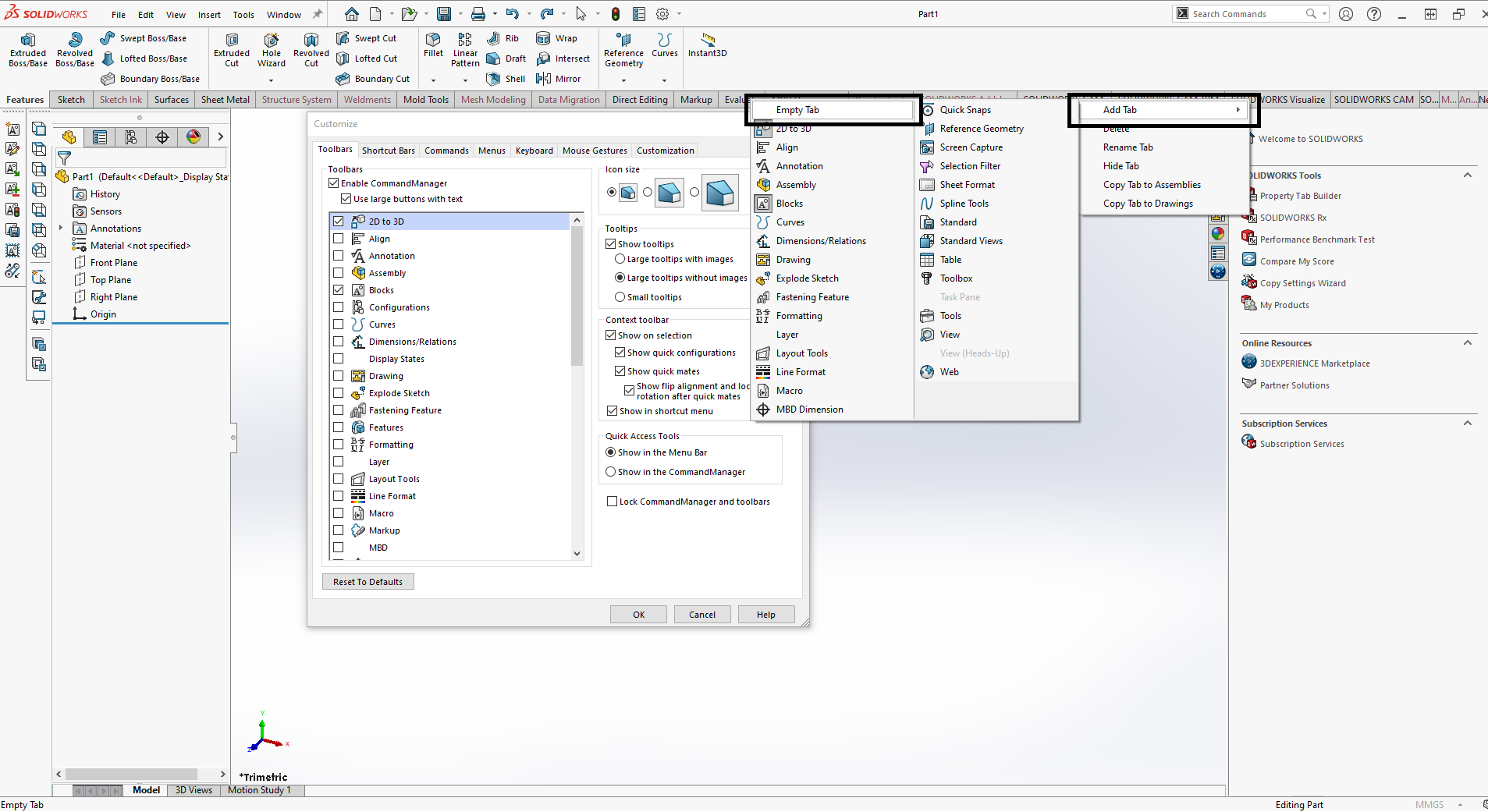Screen dimensions: 1488x812
Task: Select the Hole Wizard tool
Action: (271, 51)
